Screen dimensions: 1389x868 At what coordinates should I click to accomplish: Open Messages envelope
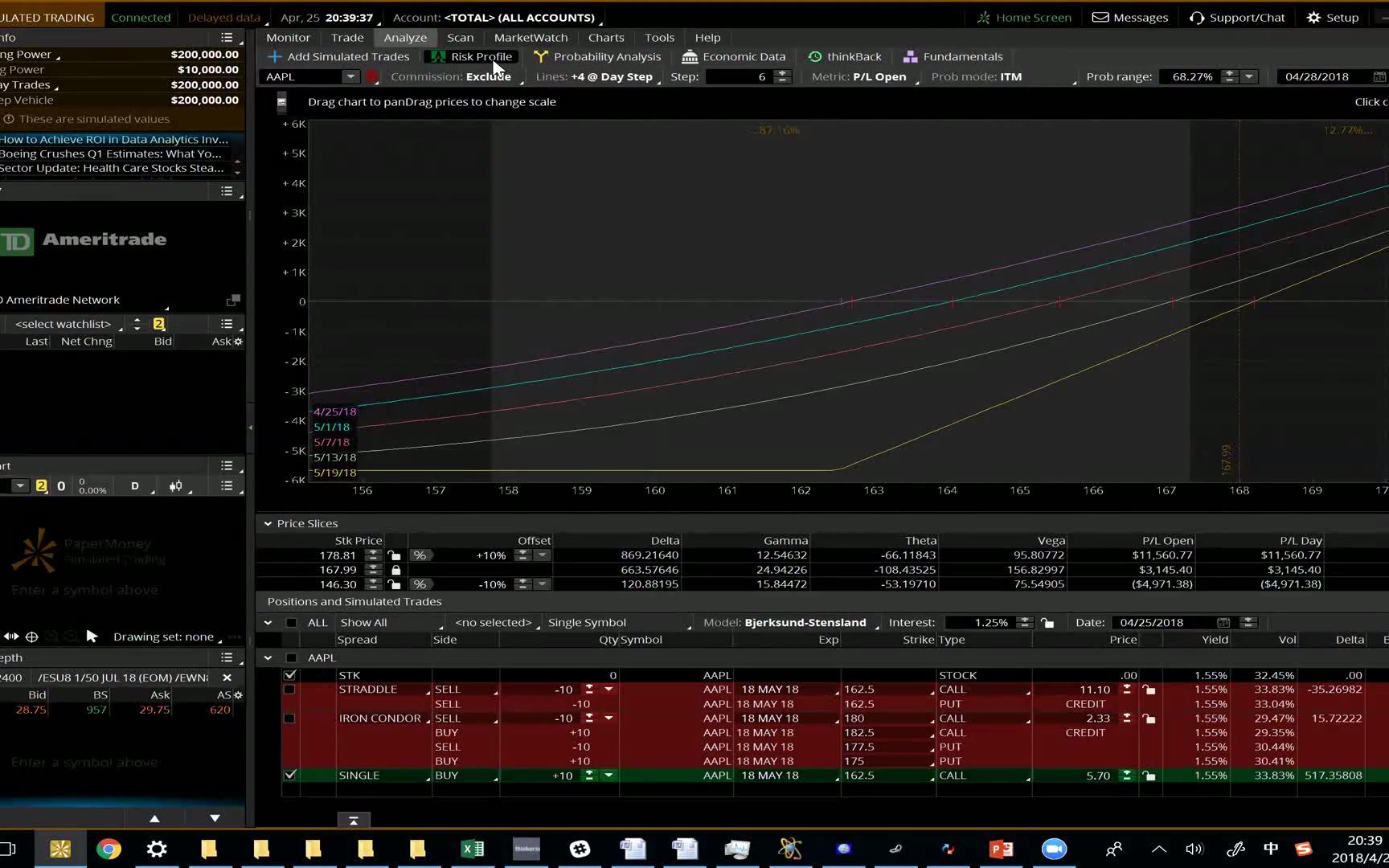(1129, 17)
